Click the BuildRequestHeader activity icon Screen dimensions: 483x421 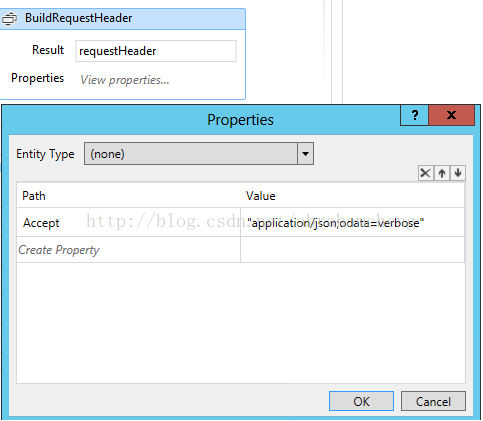click(x=9, y=19)
